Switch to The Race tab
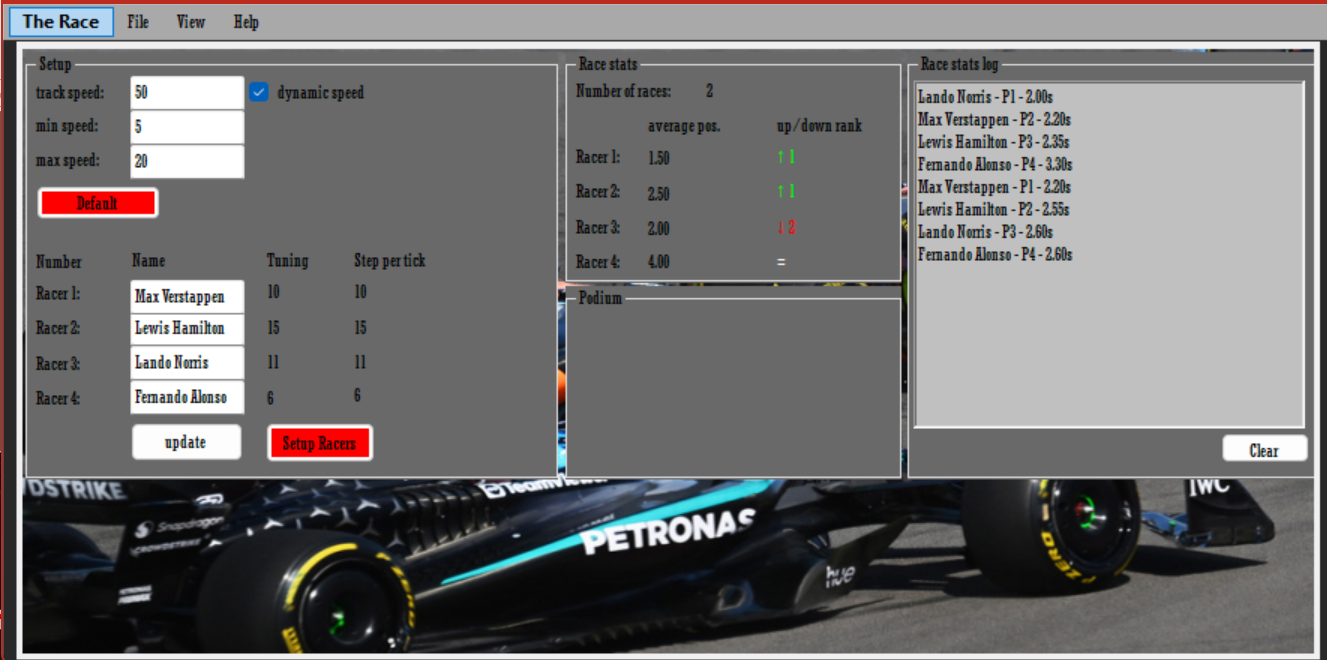Screen dimensions: 1327x660 [x=60, y=21]
